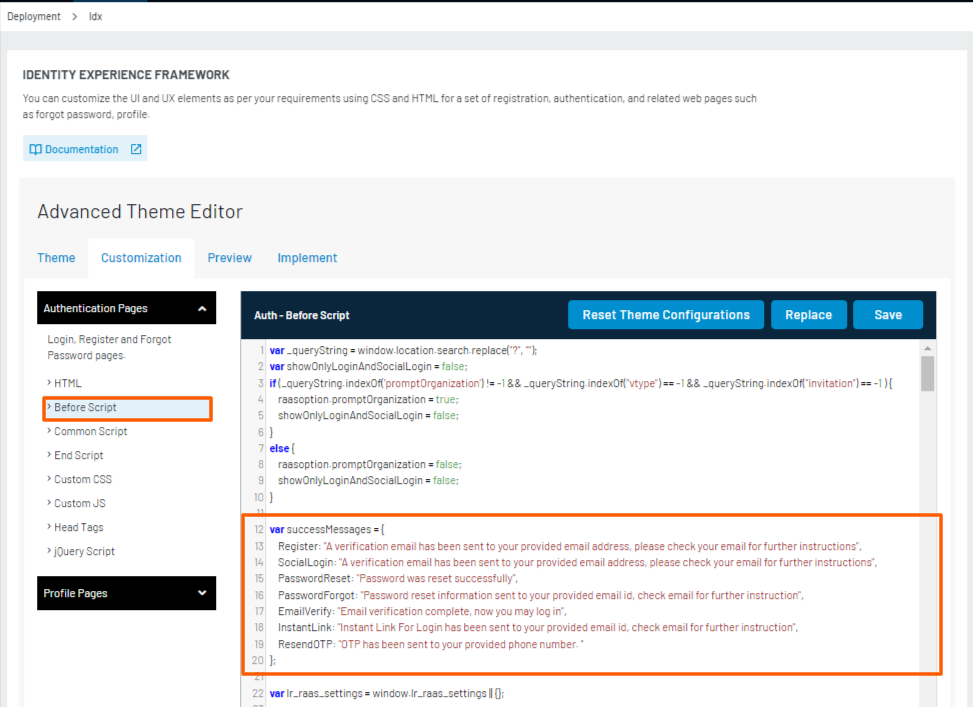Image resolution: width=973 pixels, height=707 pixels.
Task: Click the external link icon beside Documentation
Action: tap(136, 150)
